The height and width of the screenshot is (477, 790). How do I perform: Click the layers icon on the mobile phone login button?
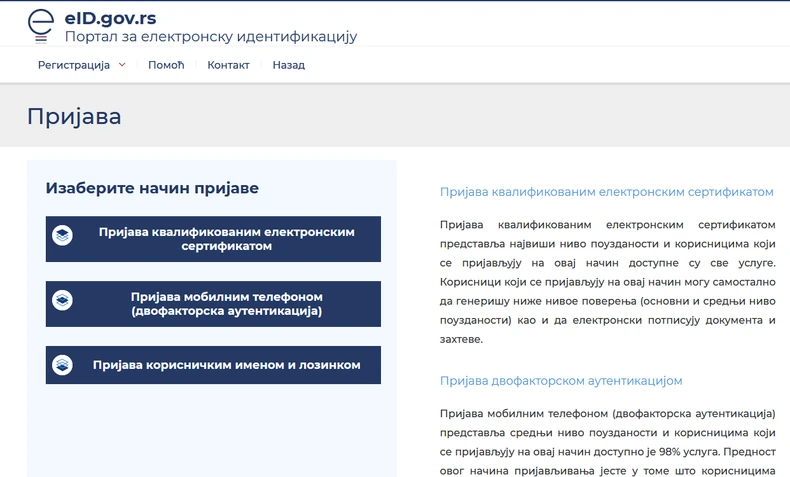(62, 301)
